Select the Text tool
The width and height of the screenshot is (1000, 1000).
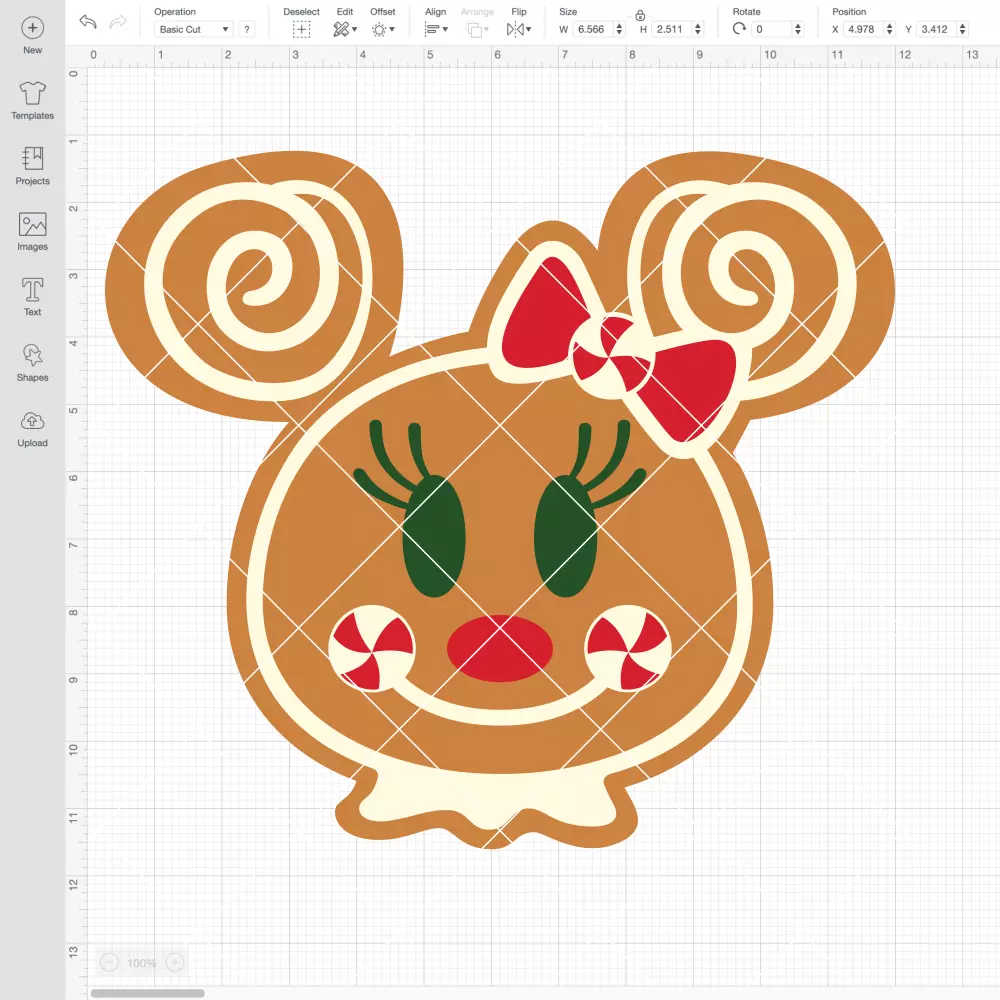coord(33,290)
